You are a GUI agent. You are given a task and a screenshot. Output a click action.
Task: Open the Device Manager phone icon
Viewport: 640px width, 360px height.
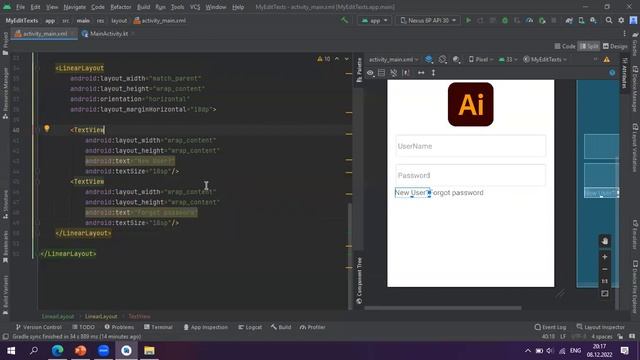point(581,20)
